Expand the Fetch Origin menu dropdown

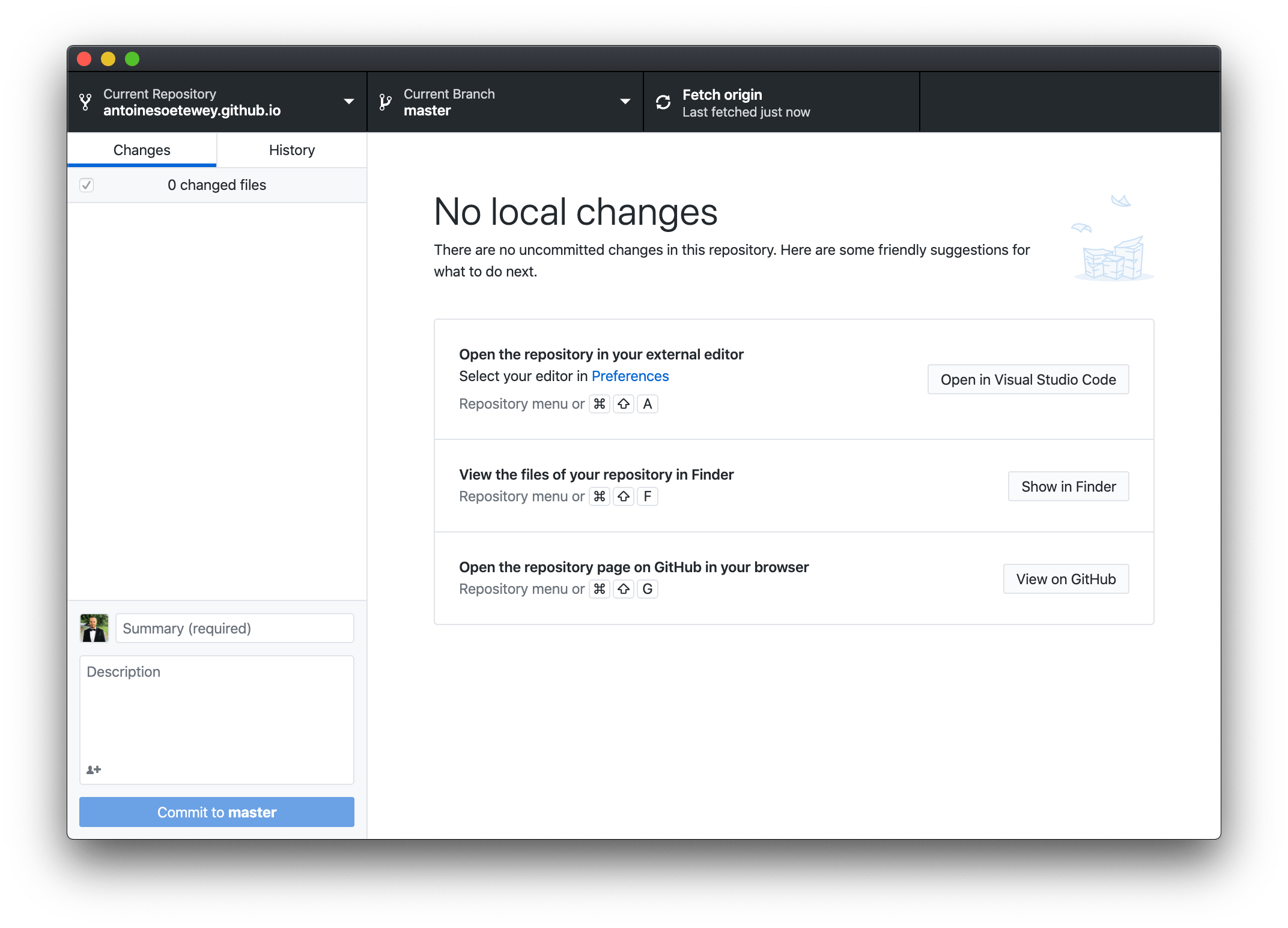(x=780, y=101)
